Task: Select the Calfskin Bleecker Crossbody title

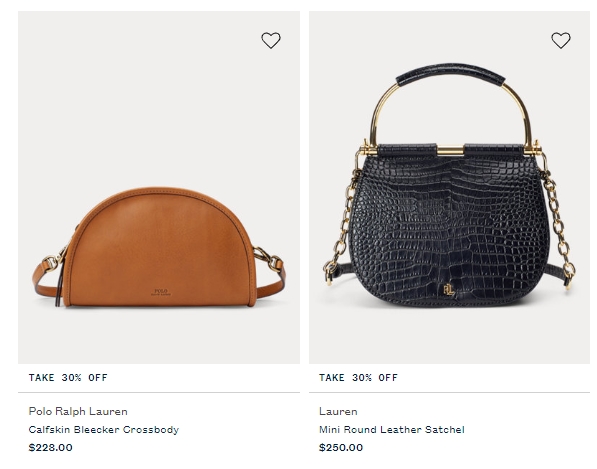Action: tap(104, 429)
